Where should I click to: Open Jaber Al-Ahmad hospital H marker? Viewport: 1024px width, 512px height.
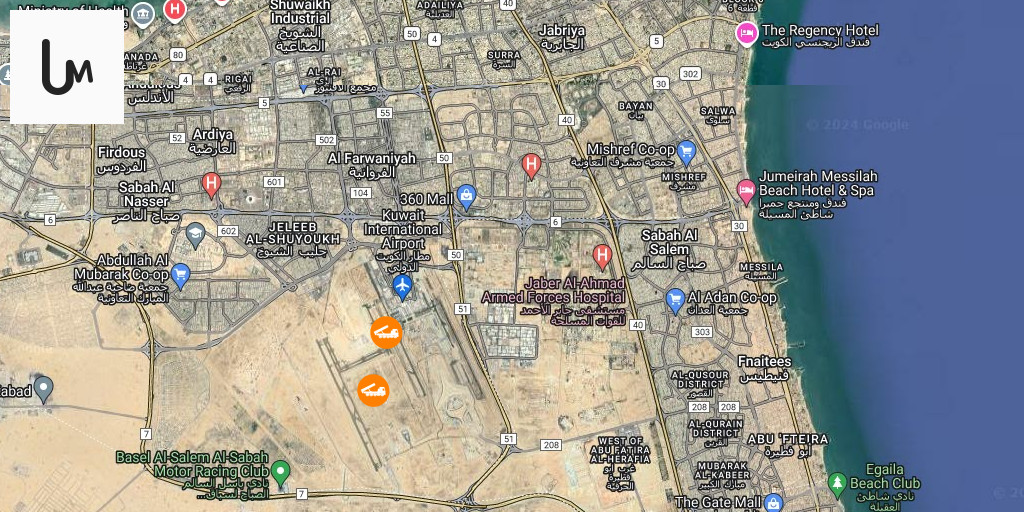pos(602,257)
